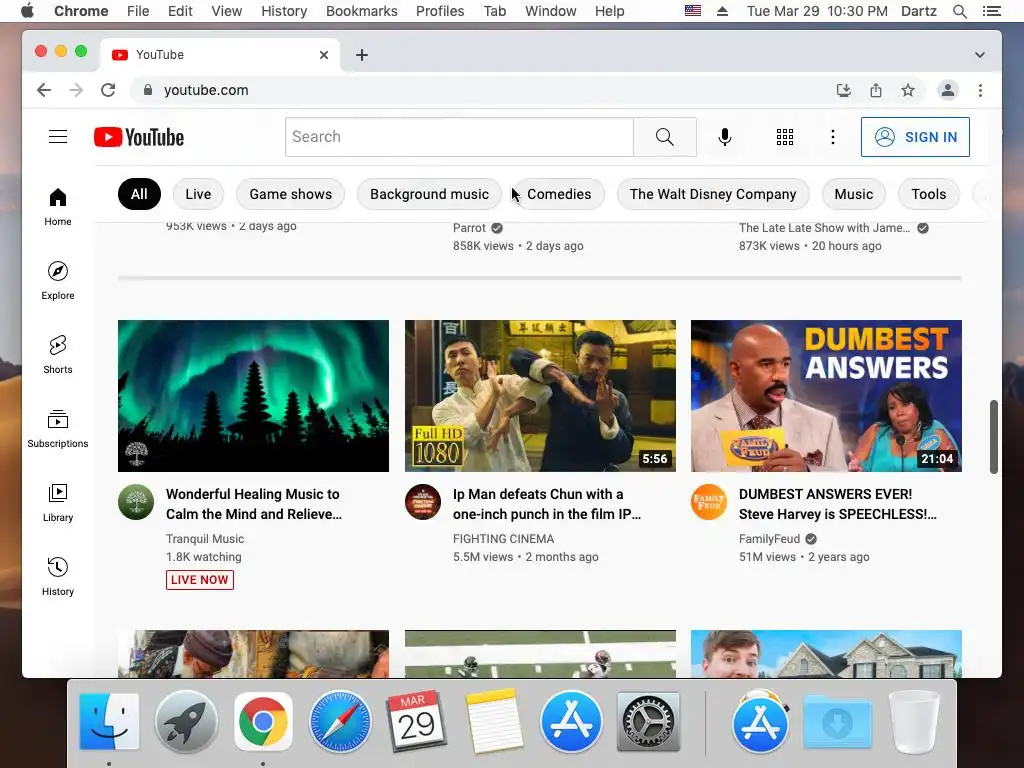Select the Game shows filter chip
This screenshot has width=1024, height=768.
pyautogui.click(x=291, y=194)
